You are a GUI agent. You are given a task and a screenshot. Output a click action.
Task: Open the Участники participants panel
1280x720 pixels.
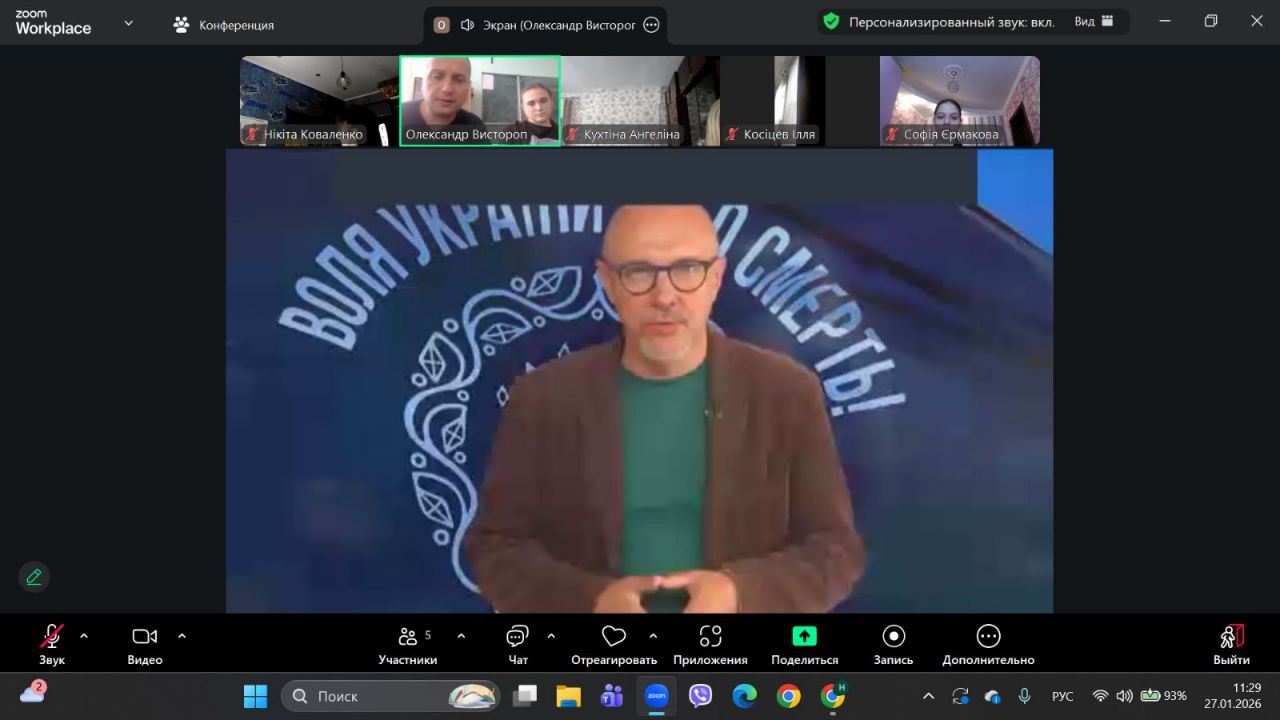(x=408, y=644)
